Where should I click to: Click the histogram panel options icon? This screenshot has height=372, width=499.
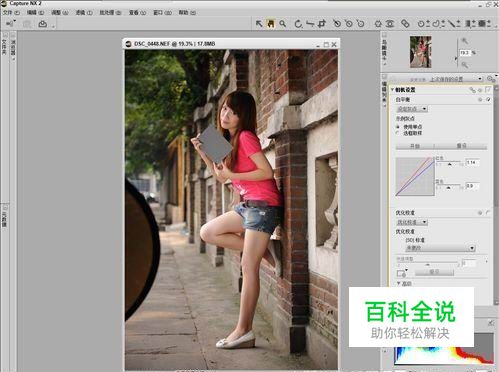pos(491,323)
